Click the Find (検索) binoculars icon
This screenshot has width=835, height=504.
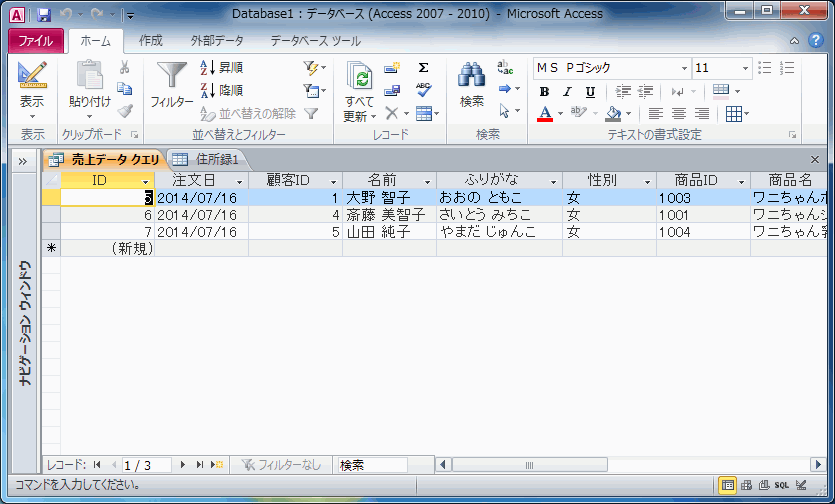tap(472, 75)
